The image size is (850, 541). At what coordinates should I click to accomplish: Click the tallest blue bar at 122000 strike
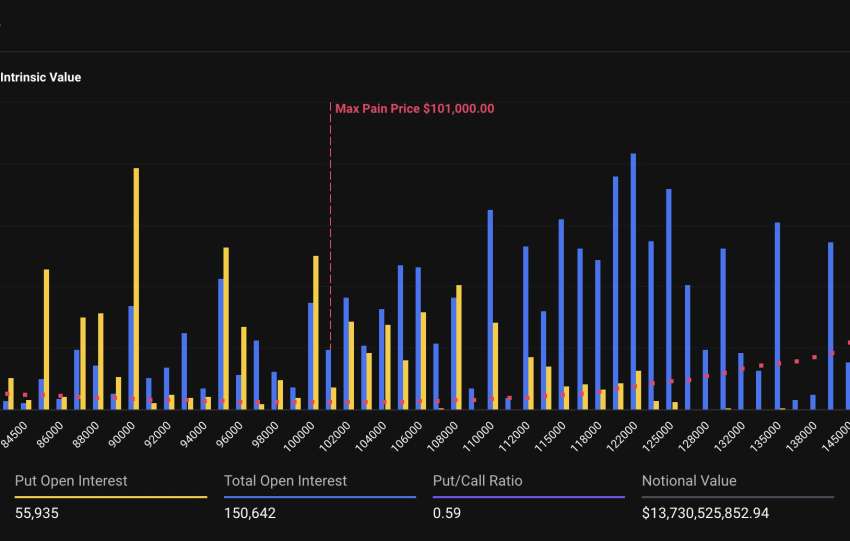633,280
